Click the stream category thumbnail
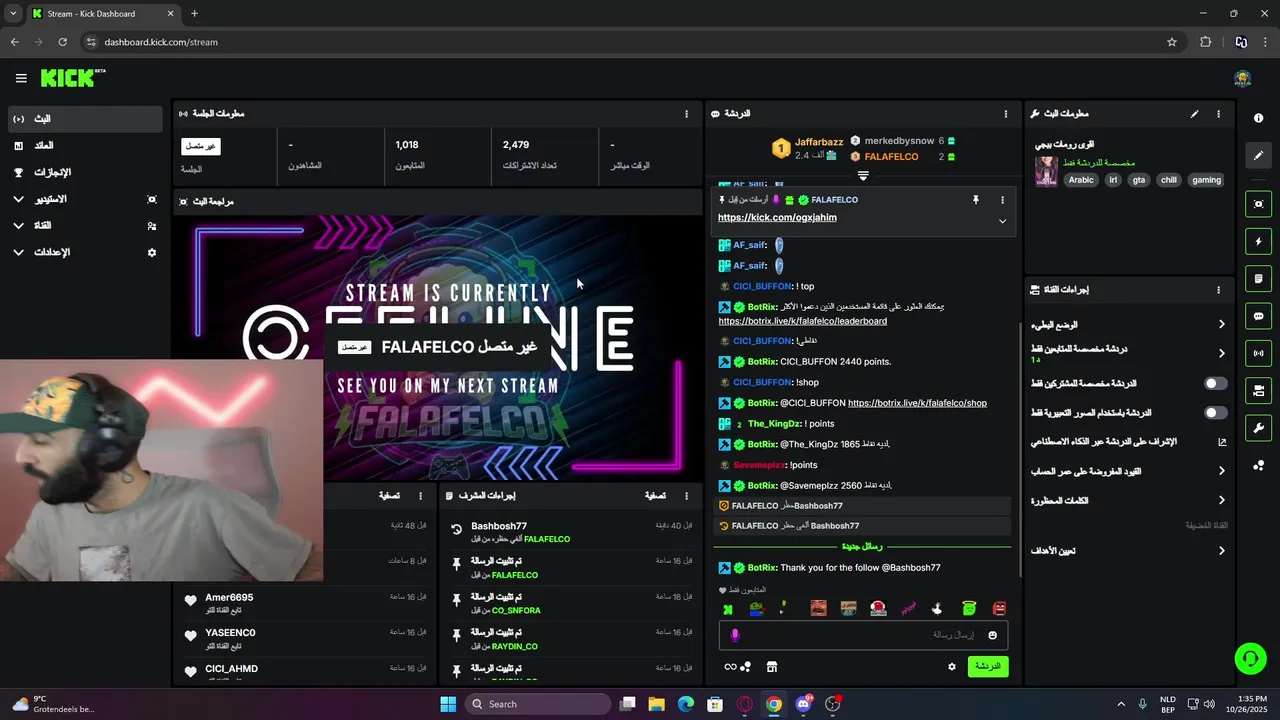This screenshot has height=720, width=1280. point(1046,171)
